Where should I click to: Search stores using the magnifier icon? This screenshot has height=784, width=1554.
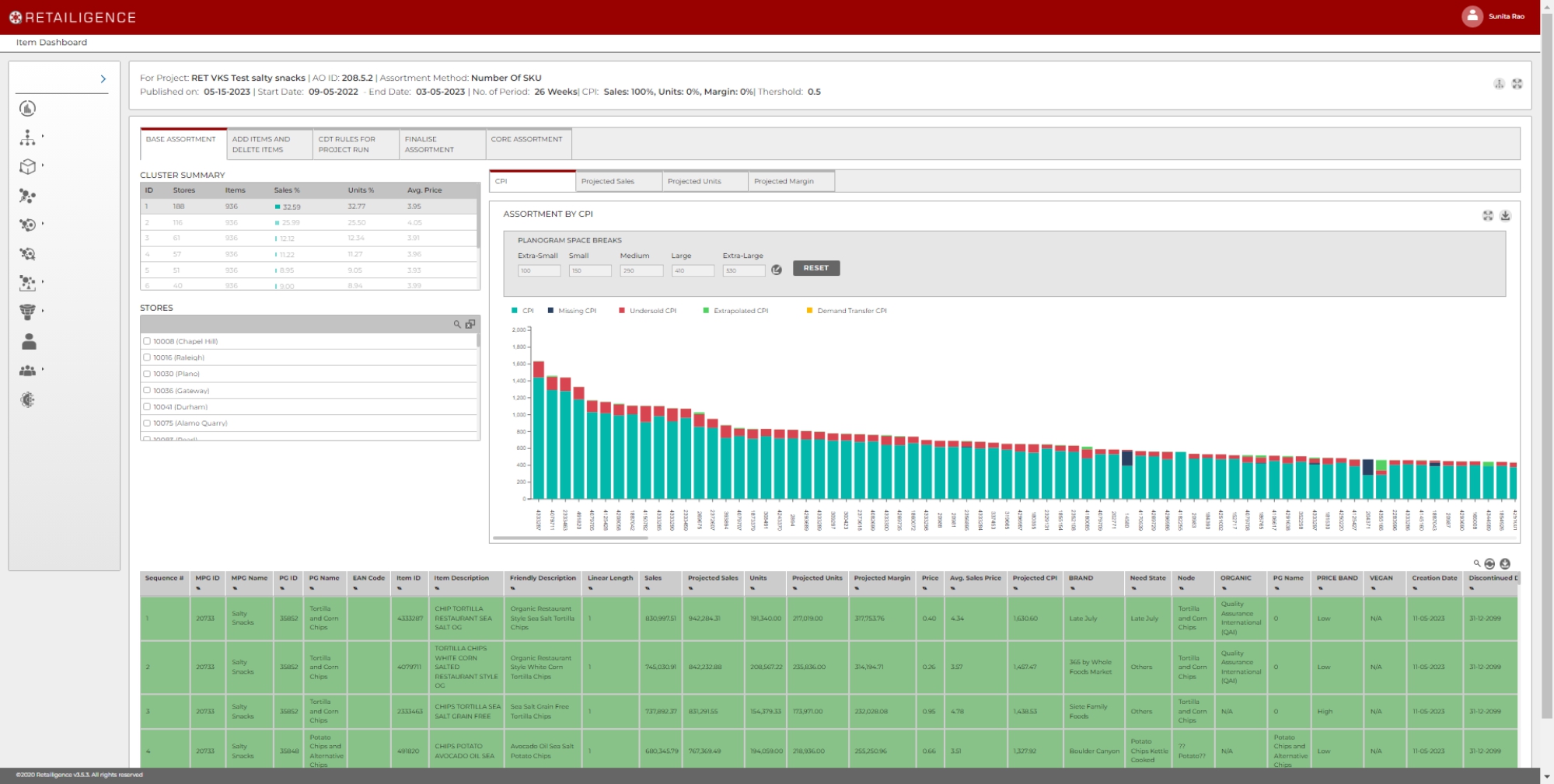click(457, 324)
